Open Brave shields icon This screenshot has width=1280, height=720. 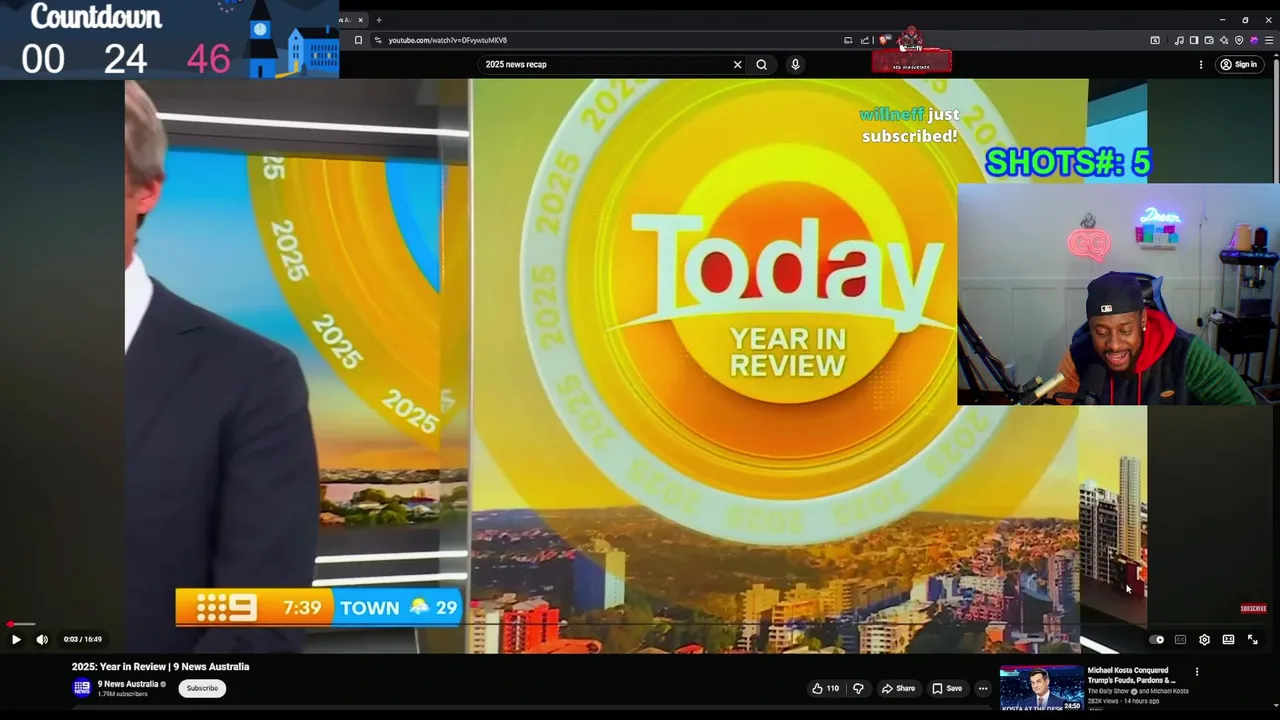point(884,40)
